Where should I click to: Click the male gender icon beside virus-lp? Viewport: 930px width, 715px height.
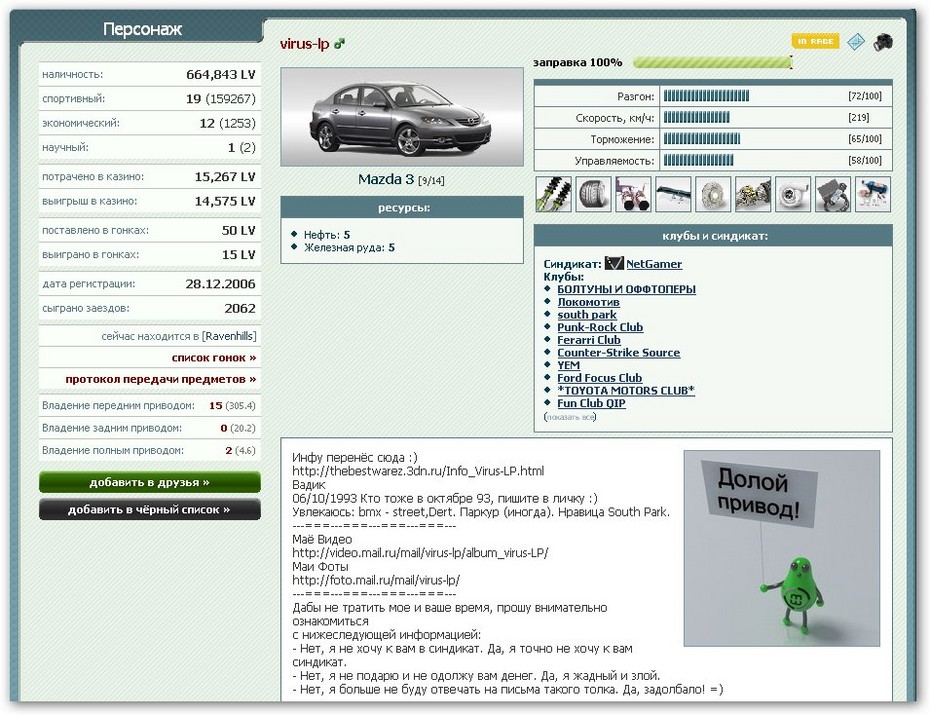[x=339, y=43]
